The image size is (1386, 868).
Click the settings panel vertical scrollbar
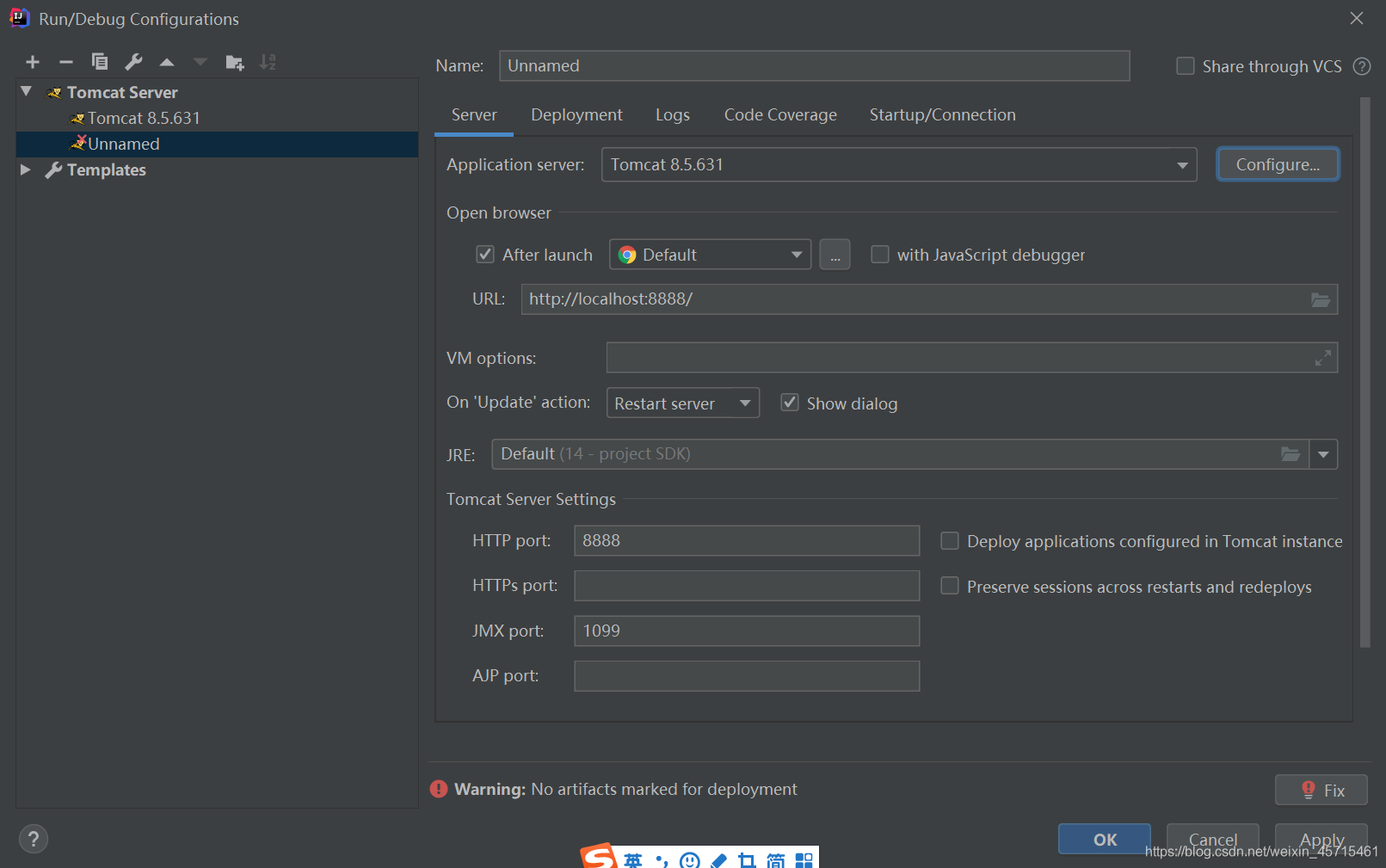click(1364, 372)
